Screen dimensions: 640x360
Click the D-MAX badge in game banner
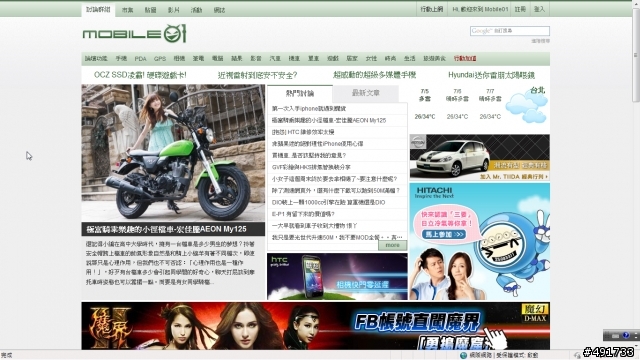[x=535, y=313]
